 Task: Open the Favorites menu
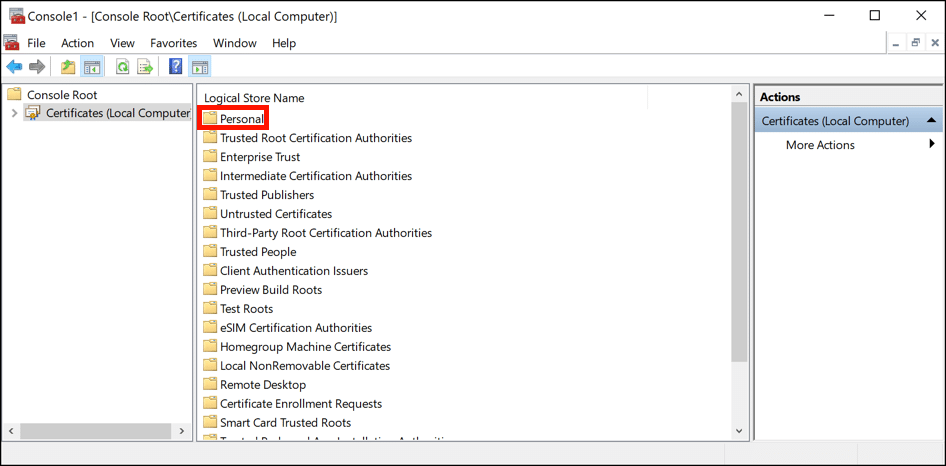tap(173, 43)
